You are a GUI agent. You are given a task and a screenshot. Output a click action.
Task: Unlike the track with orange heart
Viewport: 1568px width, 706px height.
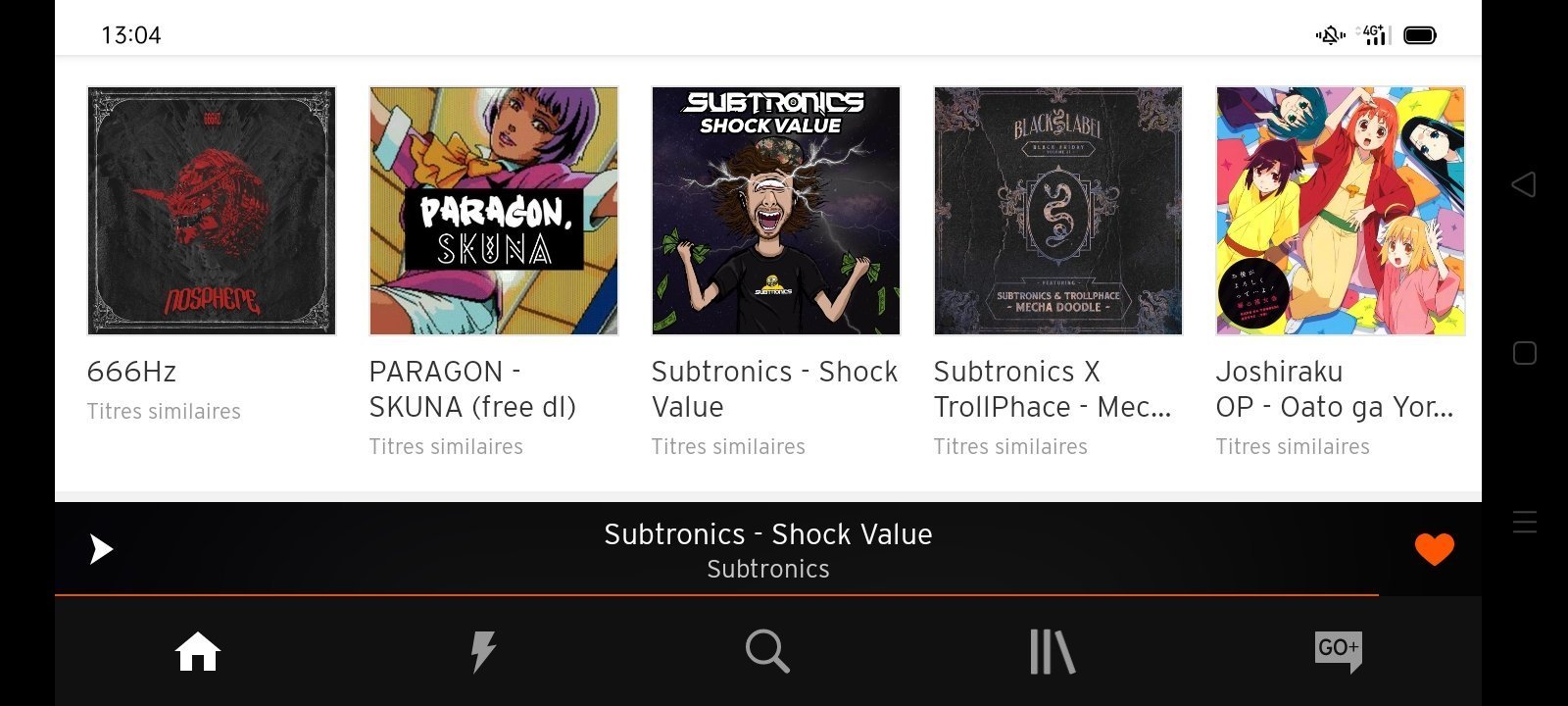(1435, 549)
